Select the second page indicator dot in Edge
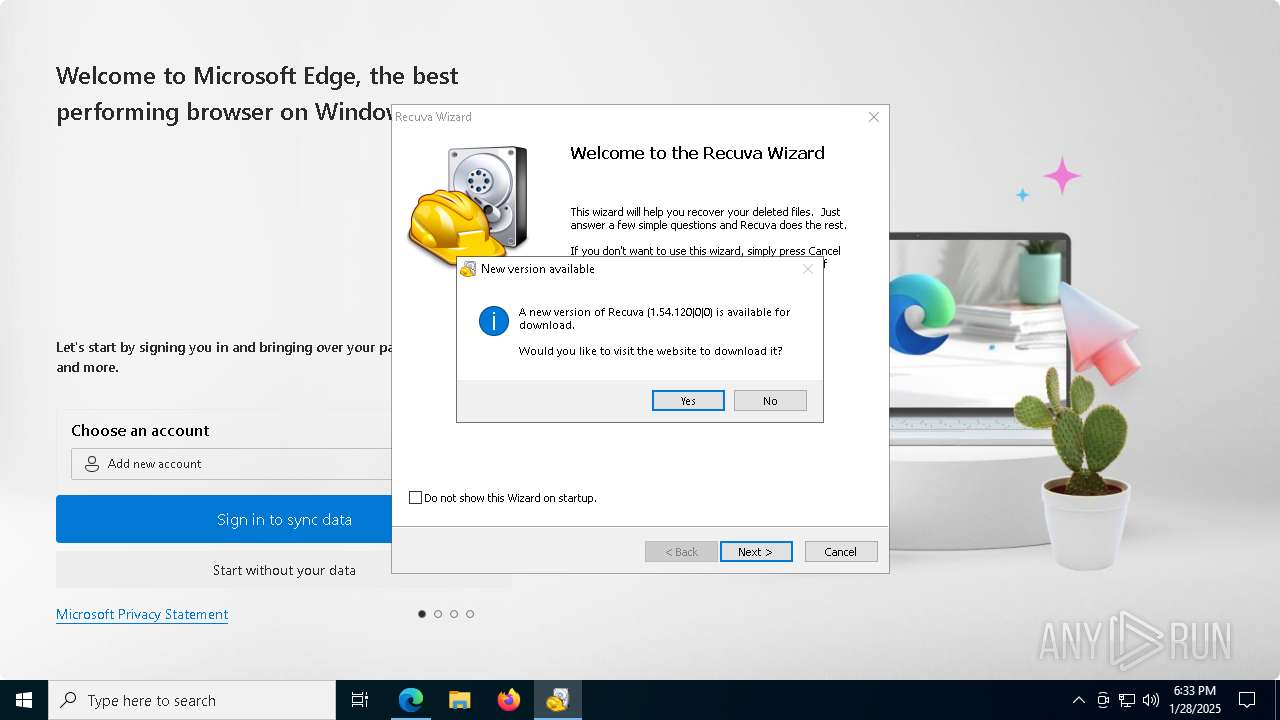The height and width of the screenshot is (720, 1280). 438,614
